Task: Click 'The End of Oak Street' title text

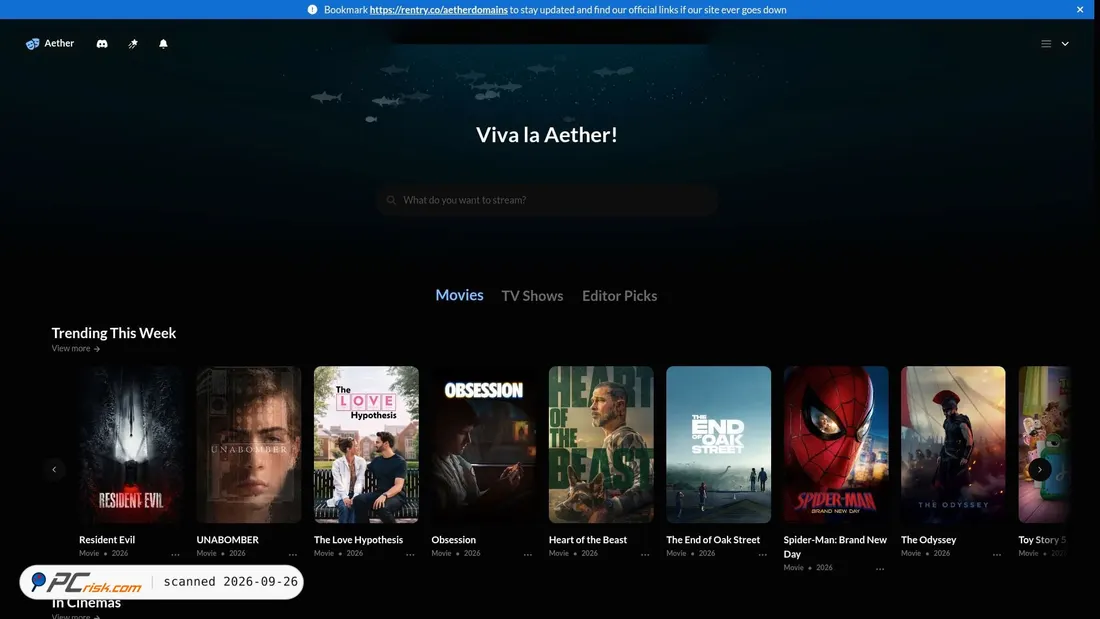Action: (713, 540)
